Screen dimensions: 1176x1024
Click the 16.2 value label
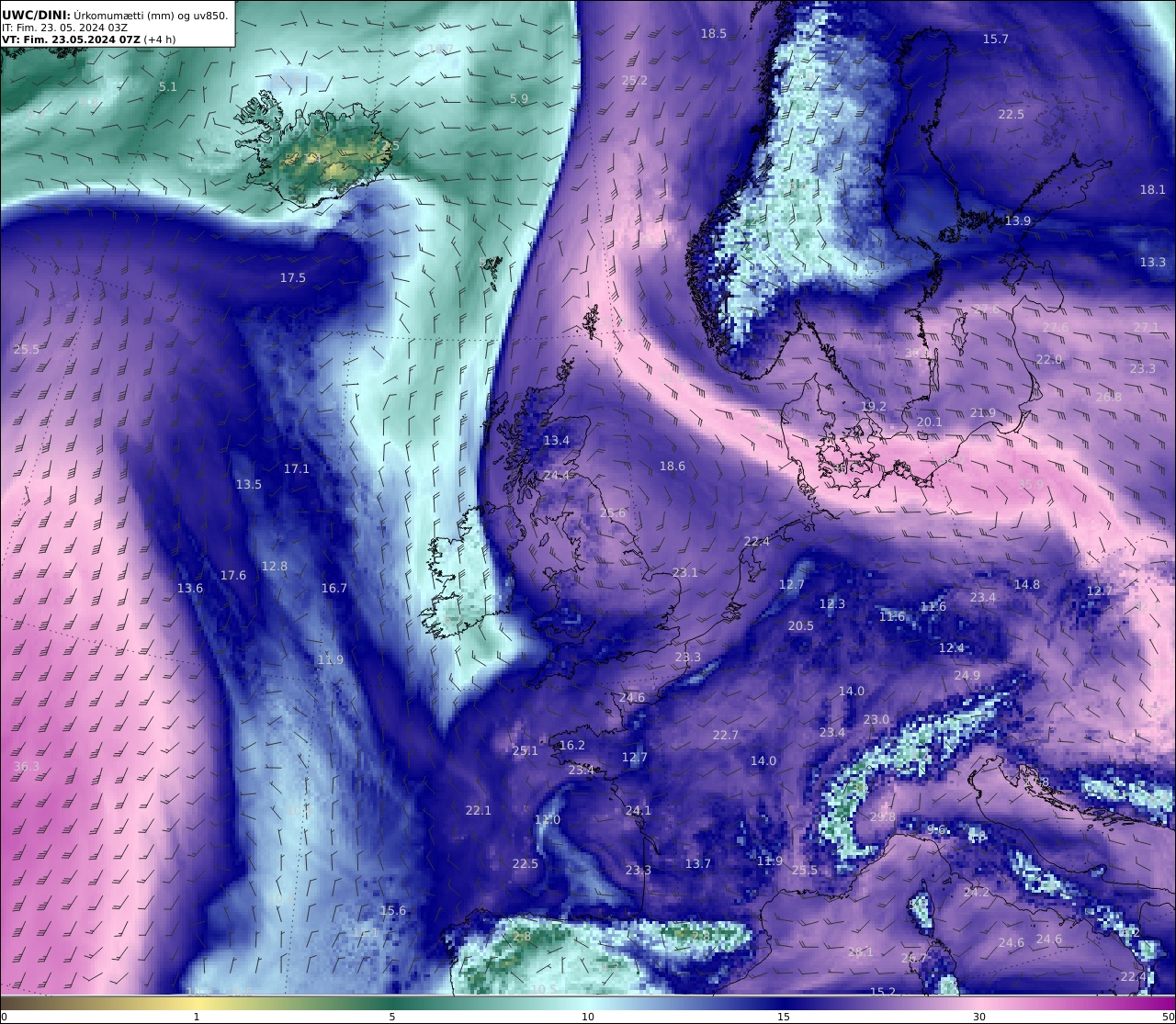click(x=572, y=745)
